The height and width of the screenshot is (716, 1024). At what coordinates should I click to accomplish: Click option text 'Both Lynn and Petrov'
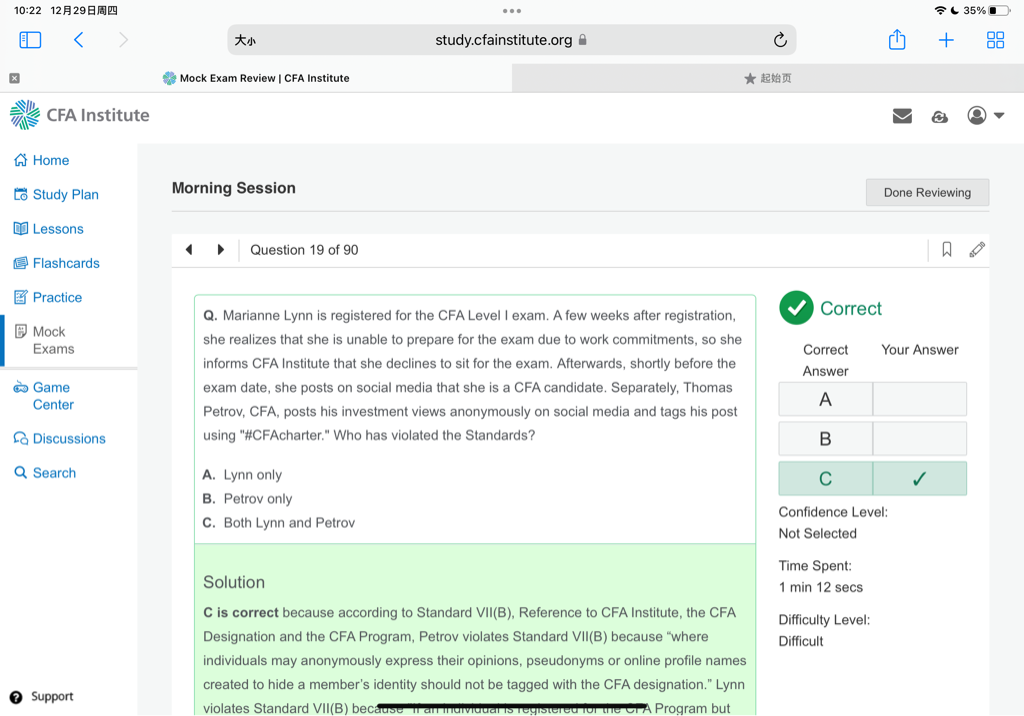tap(289, 523)
